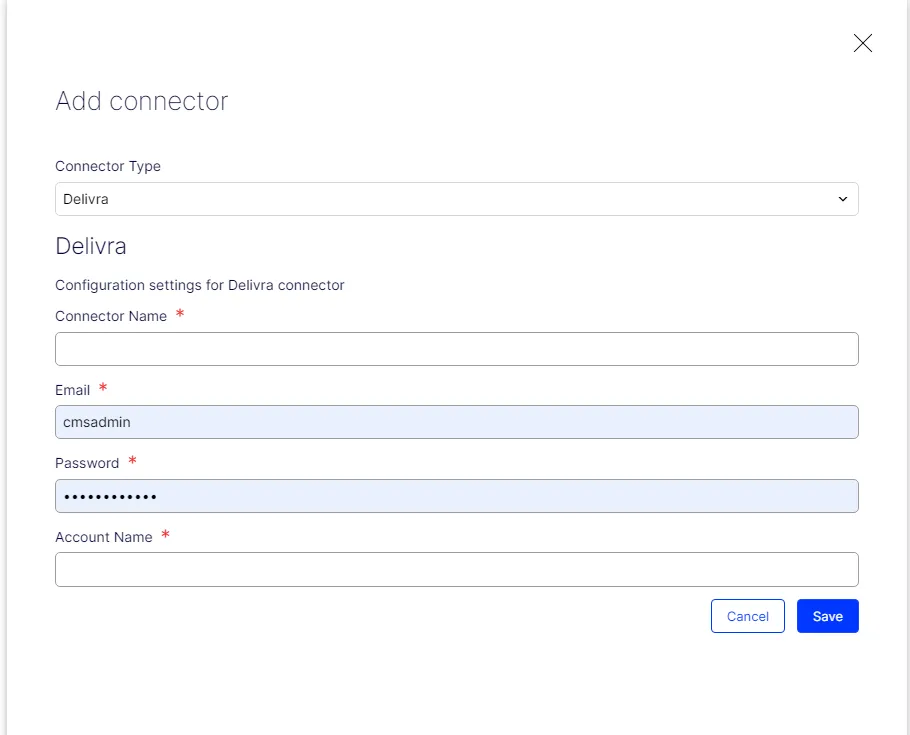Click the Password label

tap(87, 463)
